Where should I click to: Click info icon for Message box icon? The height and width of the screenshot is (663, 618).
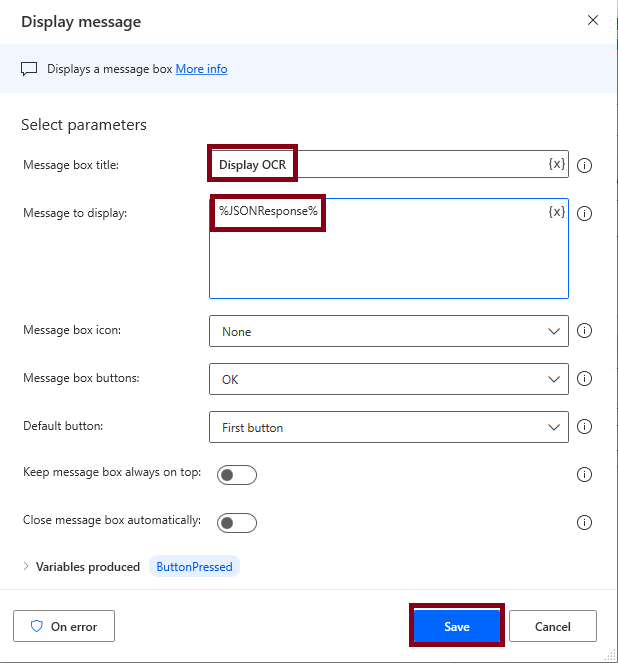point(585,331)
